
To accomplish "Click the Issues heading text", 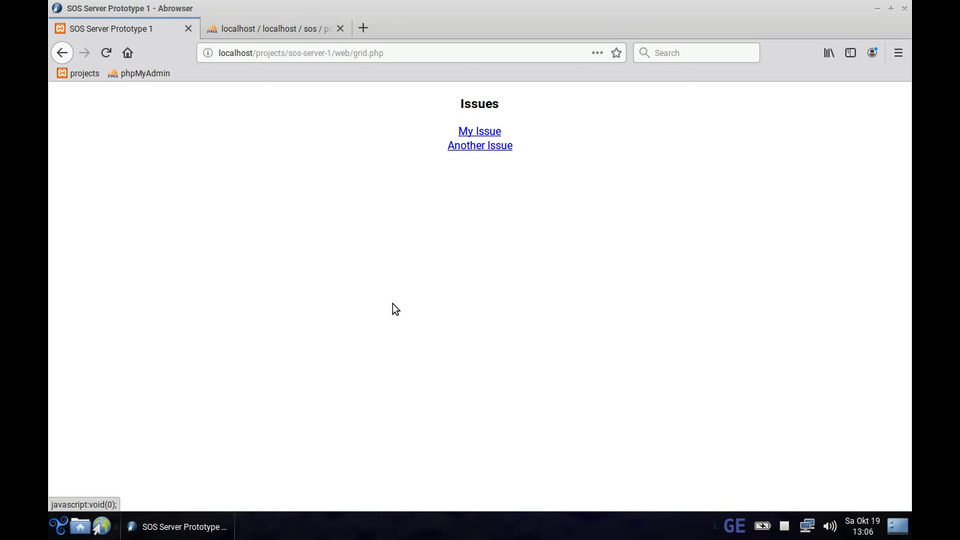I will point(479,103).
